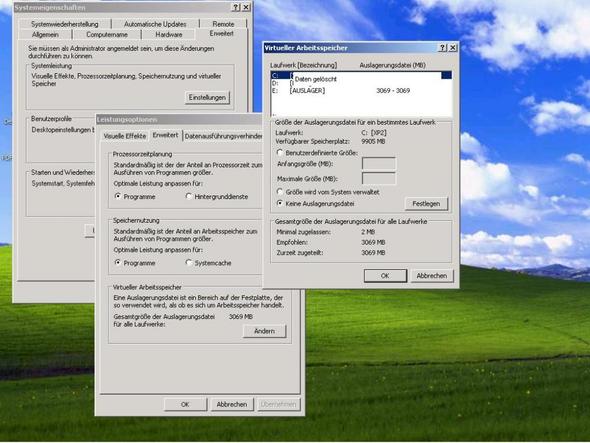Image resolution: width=590 pixels, height=443 pixels.
Task: Select drive D: row in Laufwerk list
Action: pos(361,83)
